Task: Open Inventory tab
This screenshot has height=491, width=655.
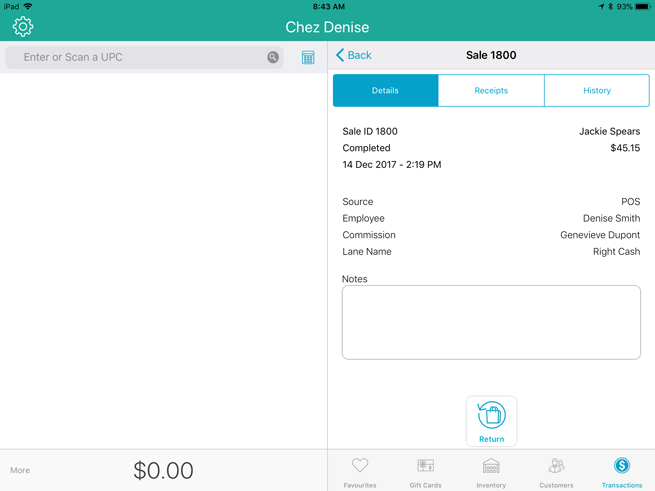Action: click(491, 472)
